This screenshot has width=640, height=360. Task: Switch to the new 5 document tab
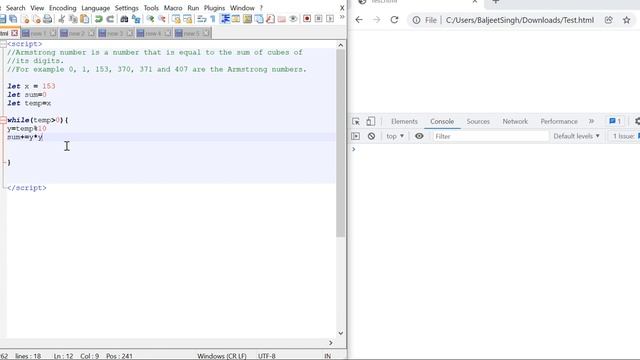192,33
